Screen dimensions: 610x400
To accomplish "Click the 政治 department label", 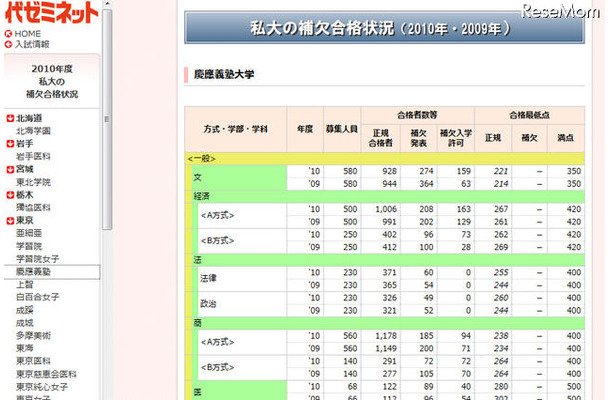I will (208, 304).
